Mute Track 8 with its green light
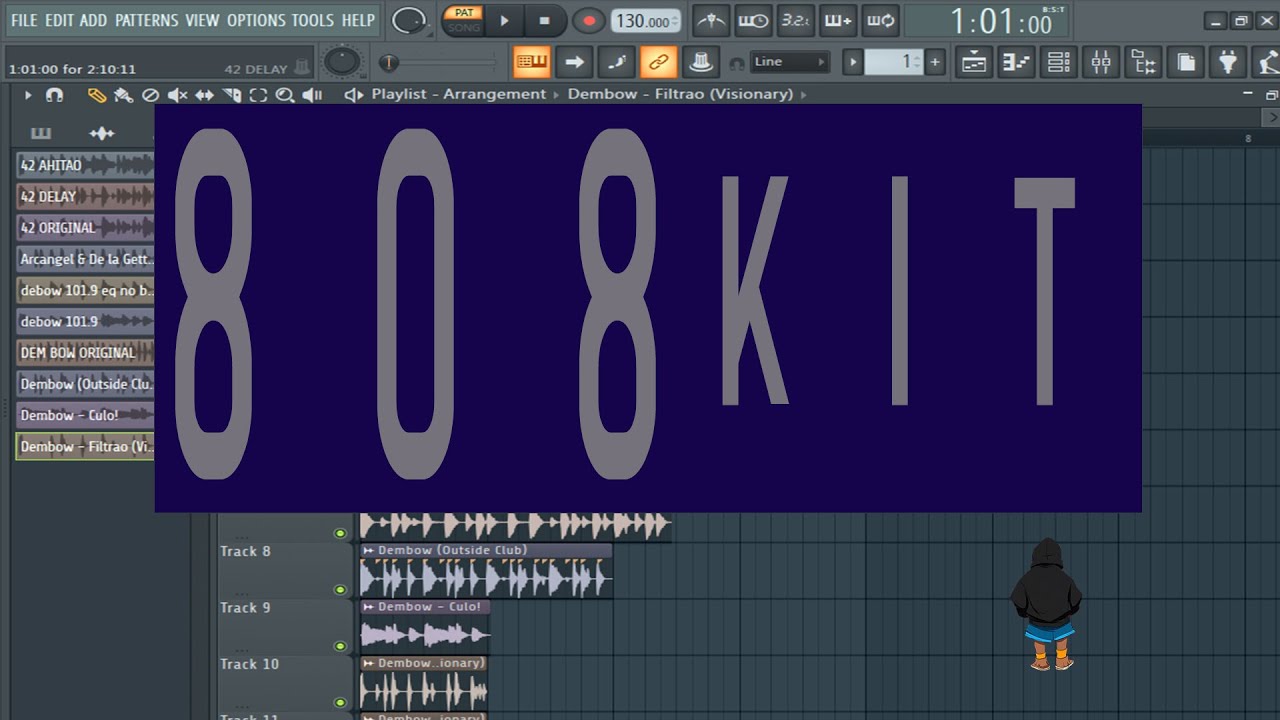Viewport: 1280px width, 720px height. (340, 590)
